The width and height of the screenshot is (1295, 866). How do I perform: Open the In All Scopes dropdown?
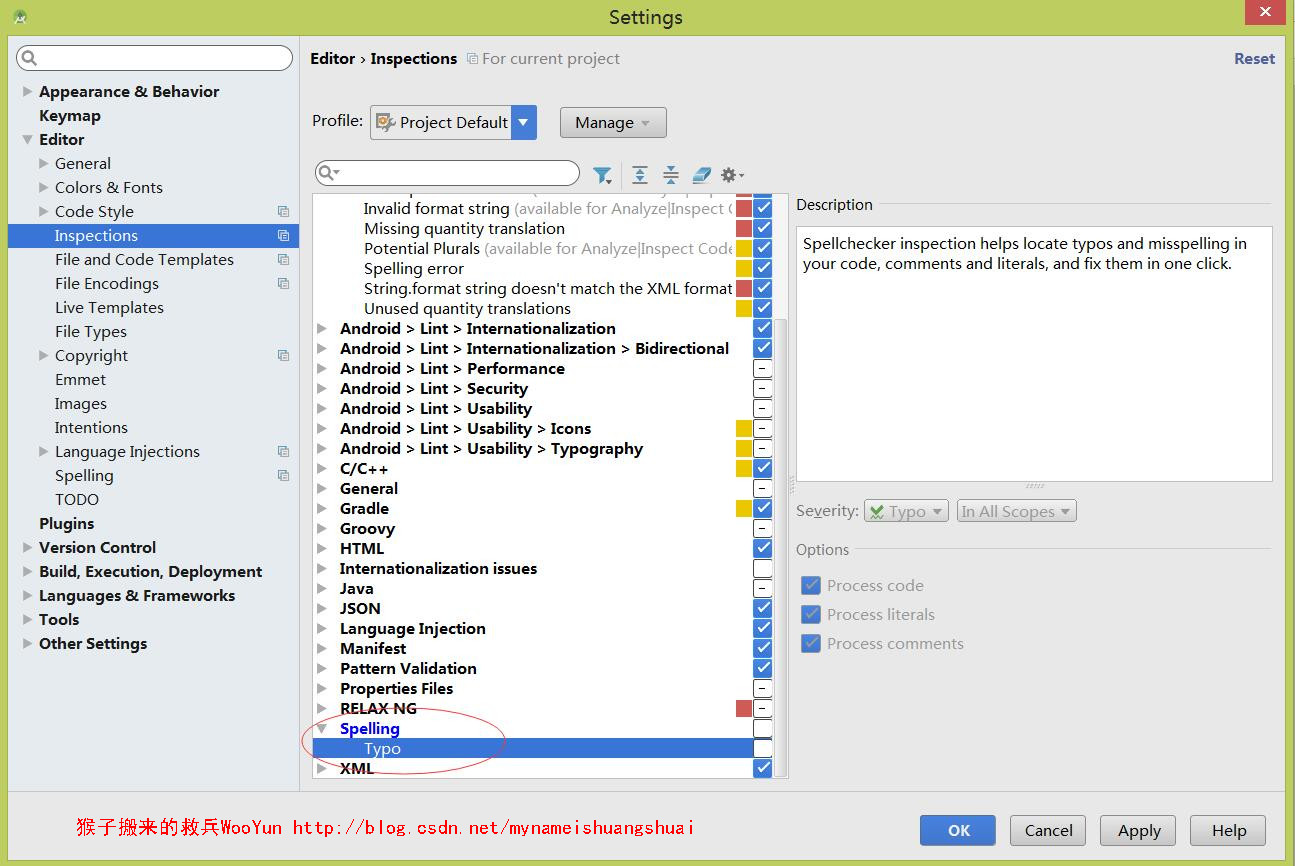pyautogui.click(x=1016, y=511)
